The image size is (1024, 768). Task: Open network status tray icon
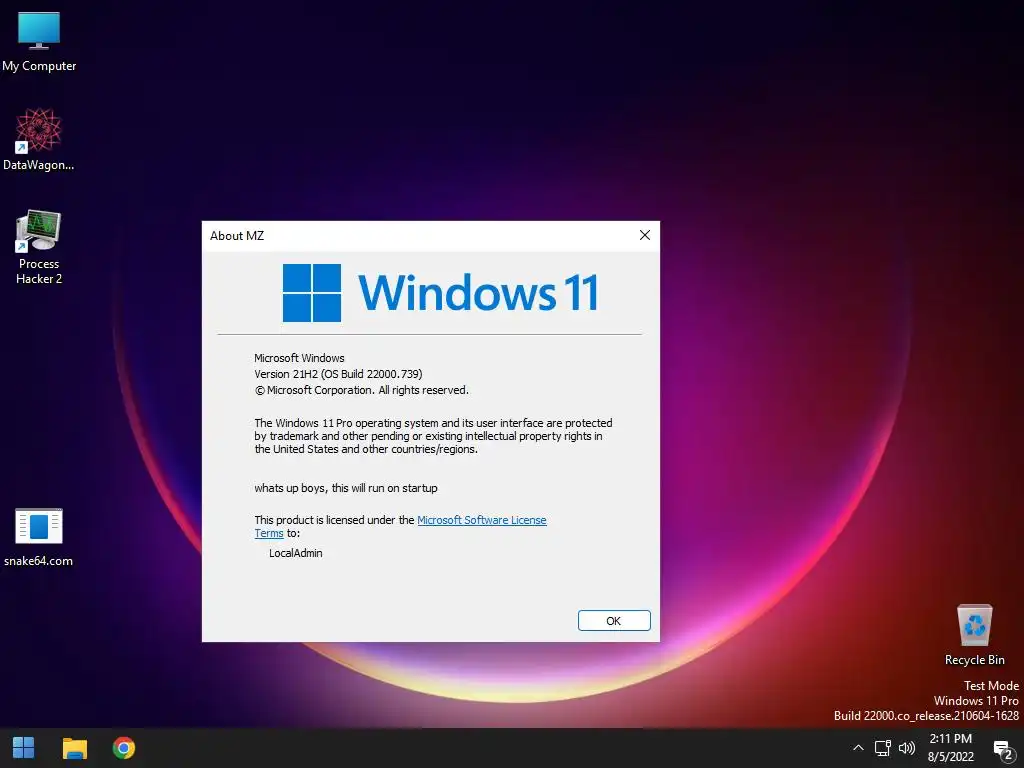(883, 748)
